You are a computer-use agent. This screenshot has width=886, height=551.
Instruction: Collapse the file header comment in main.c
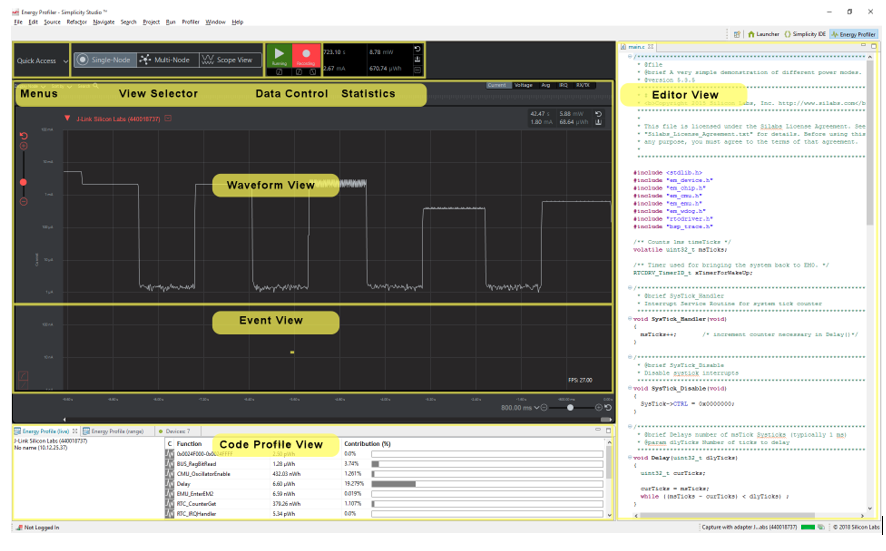pyautogui.click(x=630, y=57)
